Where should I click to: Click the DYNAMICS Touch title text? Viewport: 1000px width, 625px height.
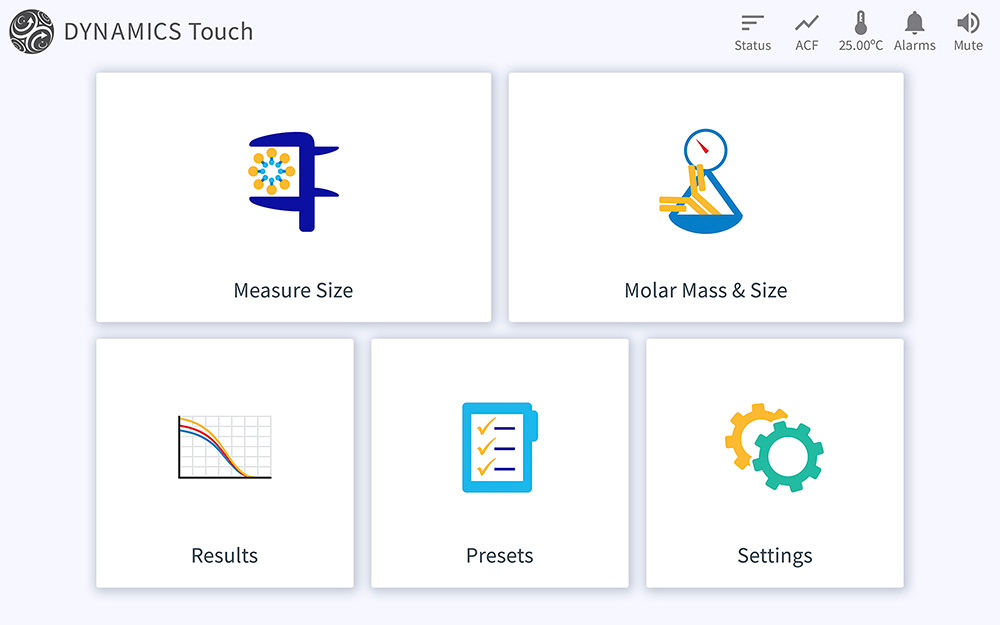158,31
